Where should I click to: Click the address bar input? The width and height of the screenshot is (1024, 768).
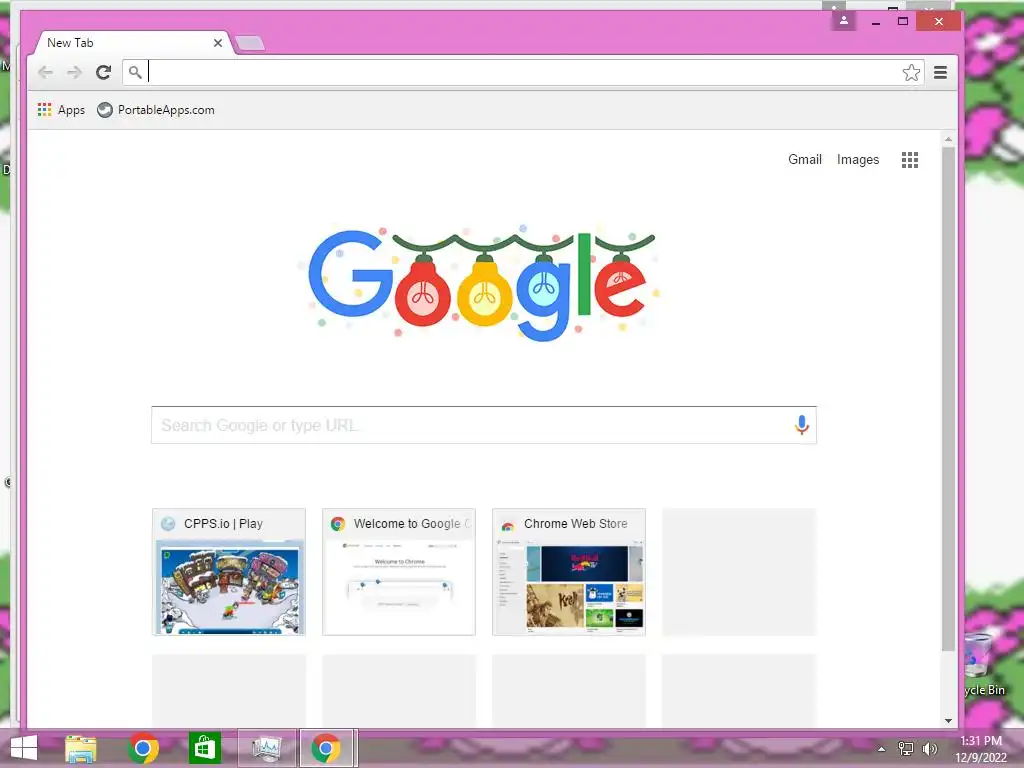point(522,72)
